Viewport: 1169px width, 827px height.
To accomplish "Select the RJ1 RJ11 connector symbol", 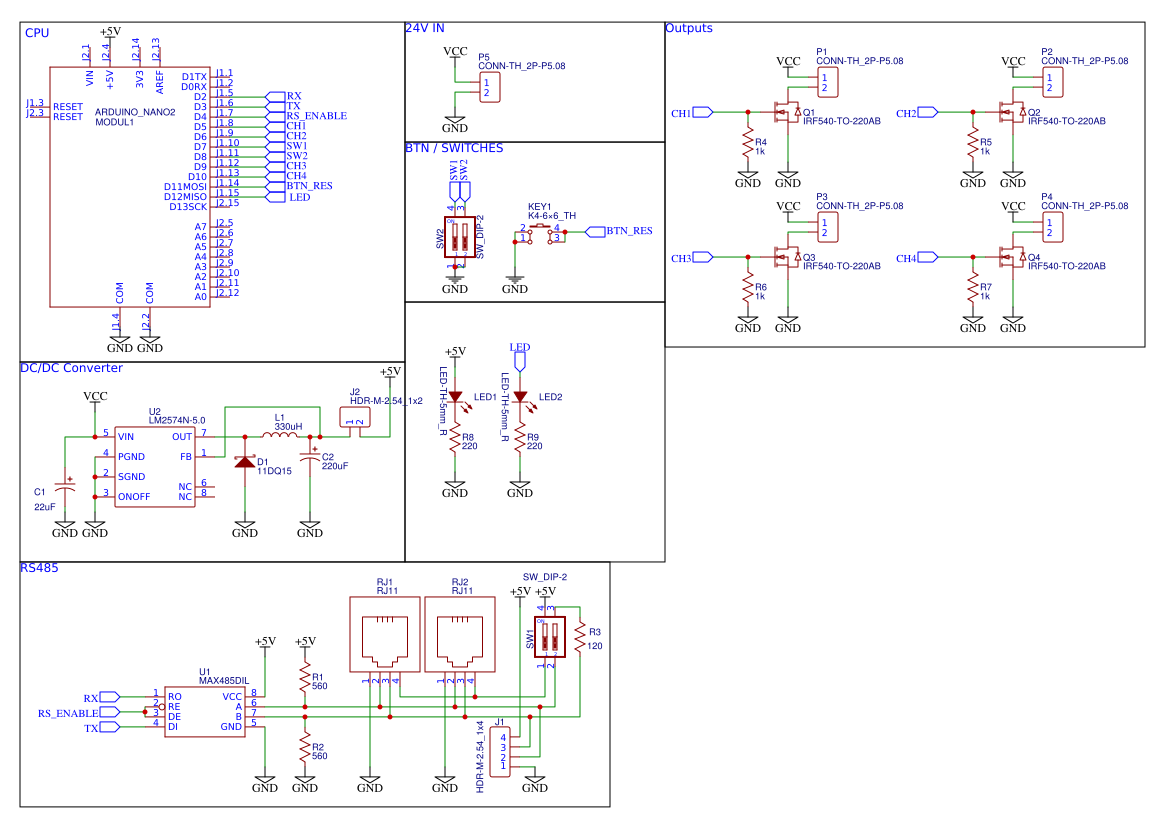I will click(385, 634).
